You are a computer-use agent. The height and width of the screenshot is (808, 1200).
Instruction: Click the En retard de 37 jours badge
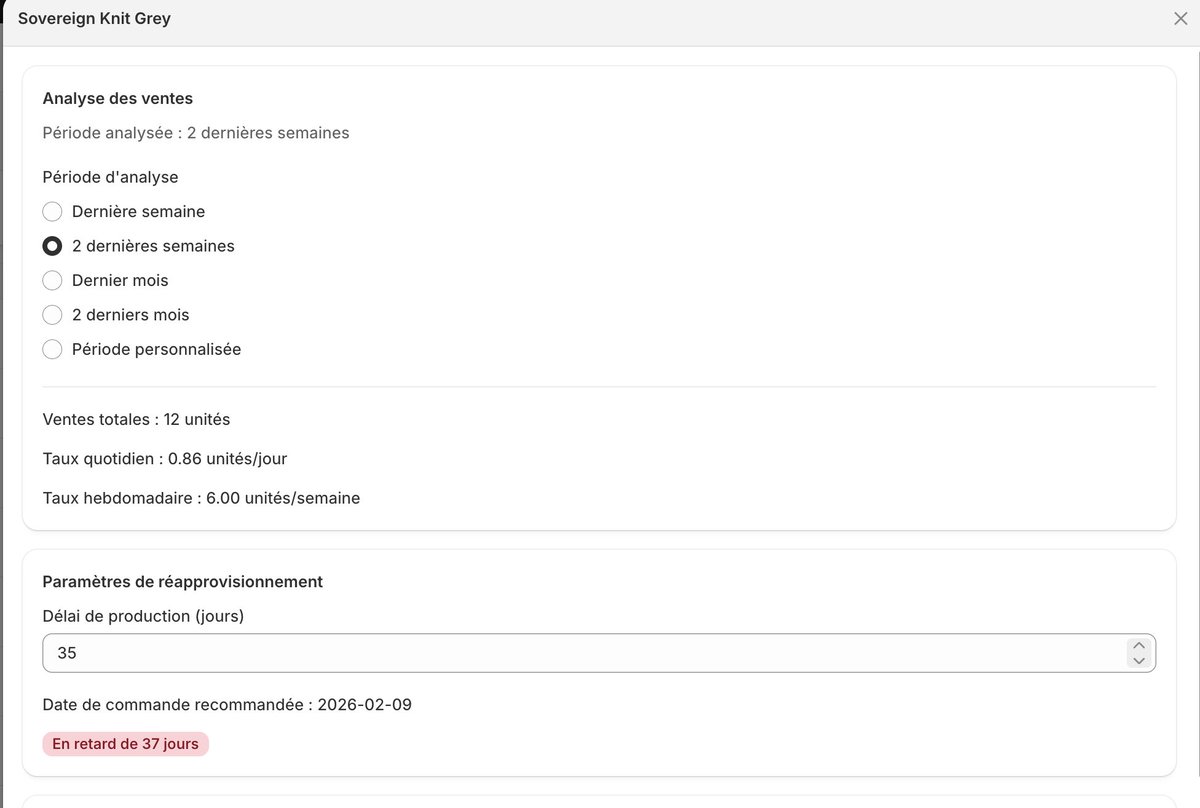[x=126, y=744]
